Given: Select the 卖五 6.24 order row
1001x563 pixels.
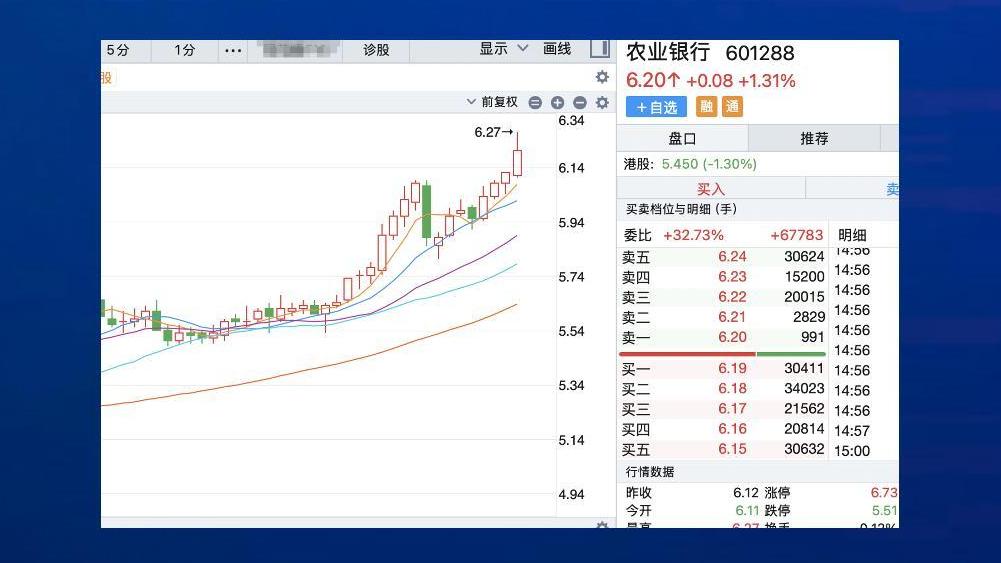Looking at the screenshot, I should point(723,257).
